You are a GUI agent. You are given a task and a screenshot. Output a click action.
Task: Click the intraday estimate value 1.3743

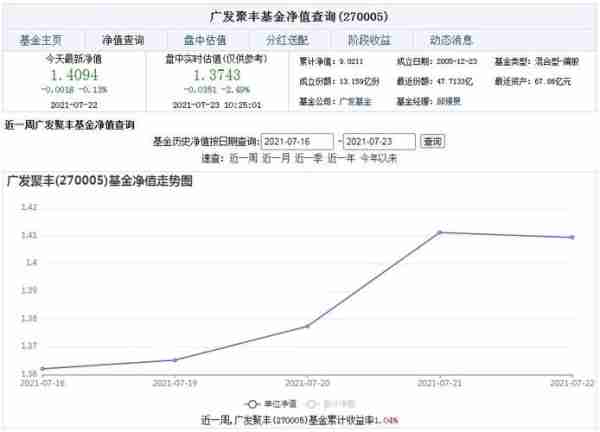pyautogui.click(x=217, y=75)
